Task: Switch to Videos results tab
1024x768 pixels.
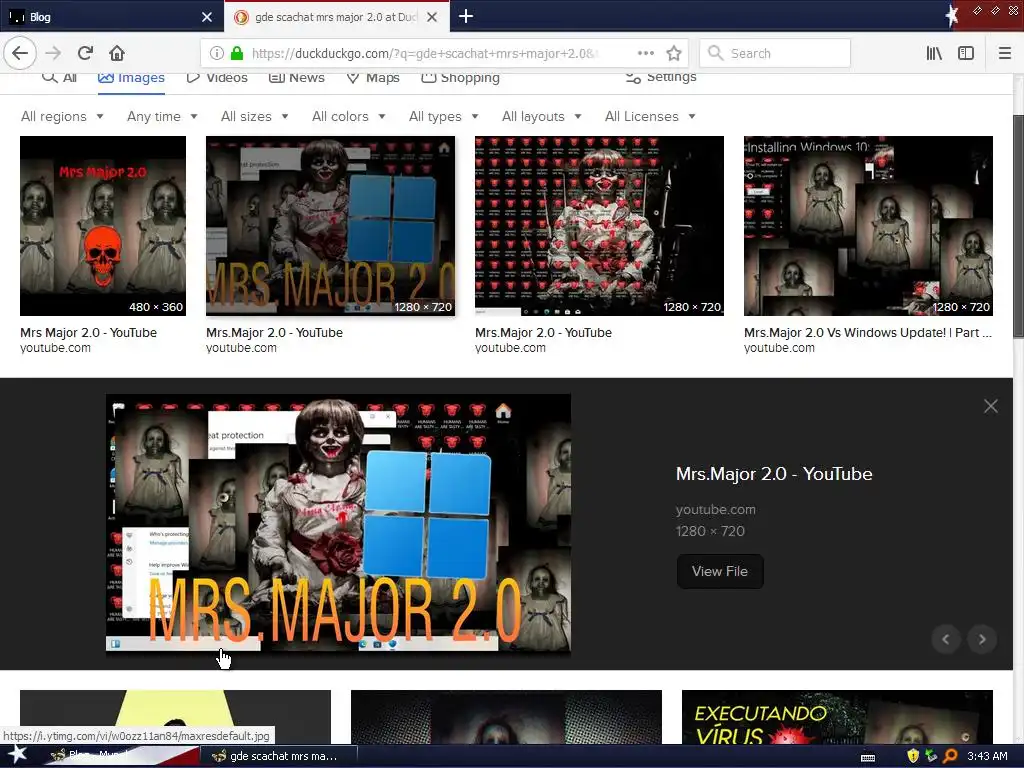Action: [x=217, y=78]
